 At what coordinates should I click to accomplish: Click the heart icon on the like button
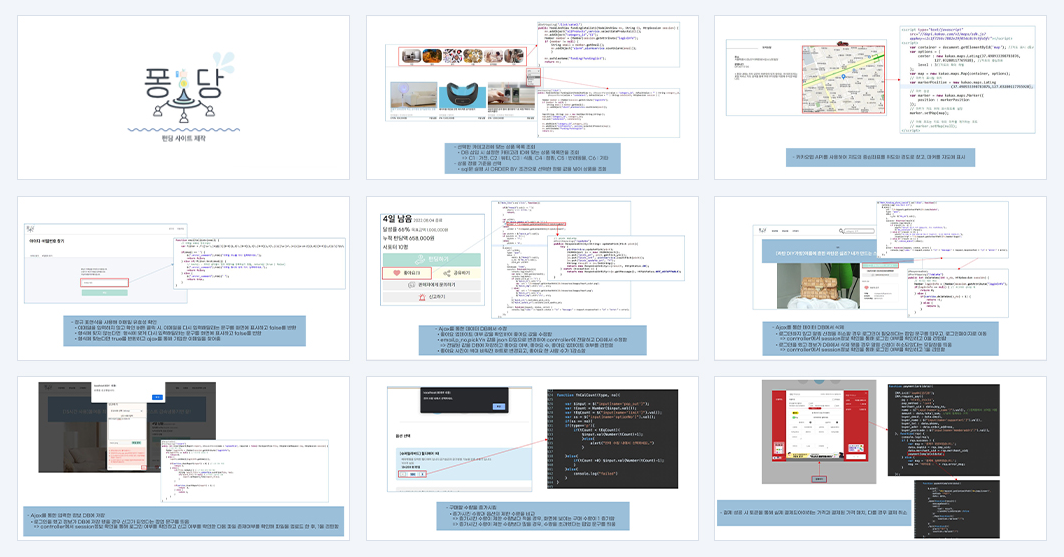(x=398, y=273)
